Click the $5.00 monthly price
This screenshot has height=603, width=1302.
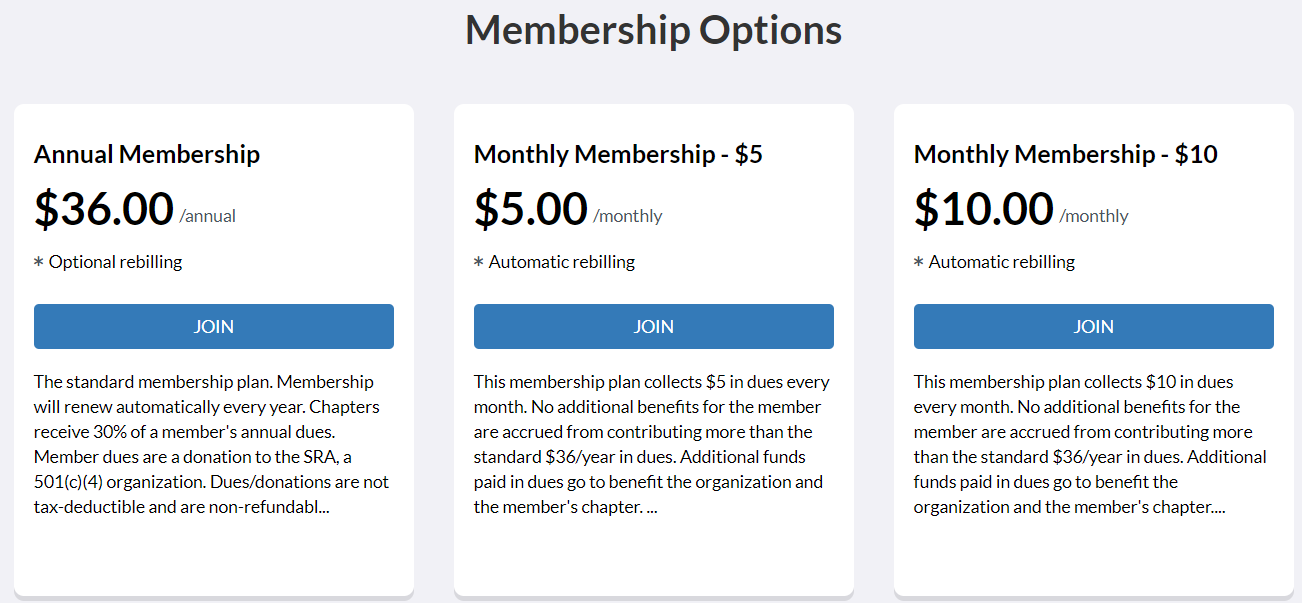(531, 209)
